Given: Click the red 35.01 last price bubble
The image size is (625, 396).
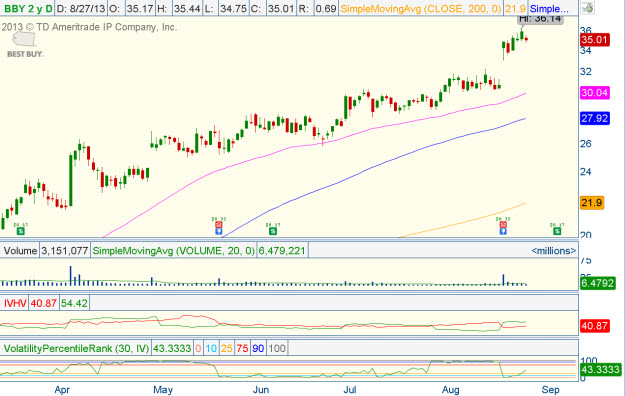Looking at the screenshot, I should (x=594, y=40).
